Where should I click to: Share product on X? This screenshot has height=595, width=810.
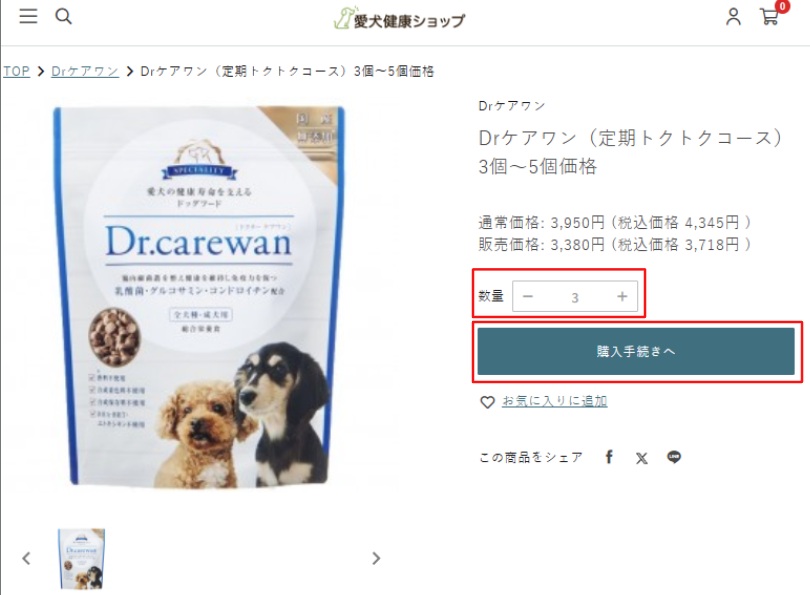pyautogui.click(x=642, y=458)
